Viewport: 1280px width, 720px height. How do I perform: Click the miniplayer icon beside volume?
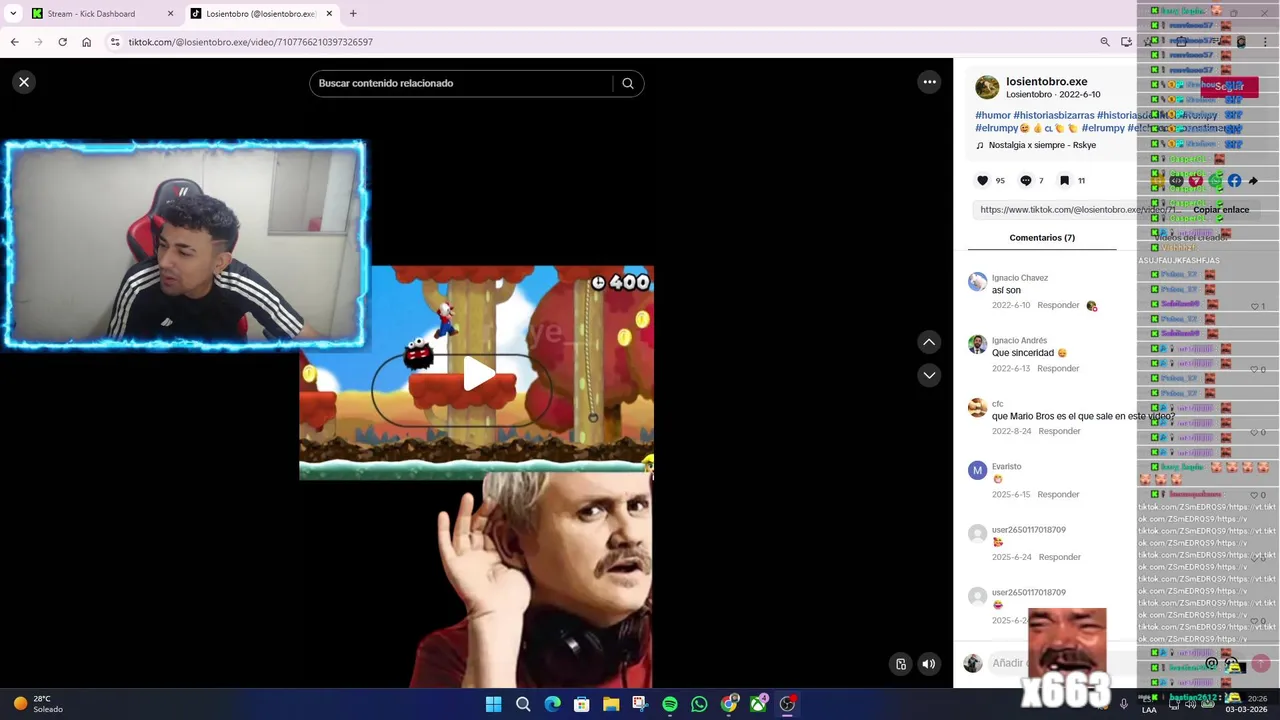coord(901,664)
